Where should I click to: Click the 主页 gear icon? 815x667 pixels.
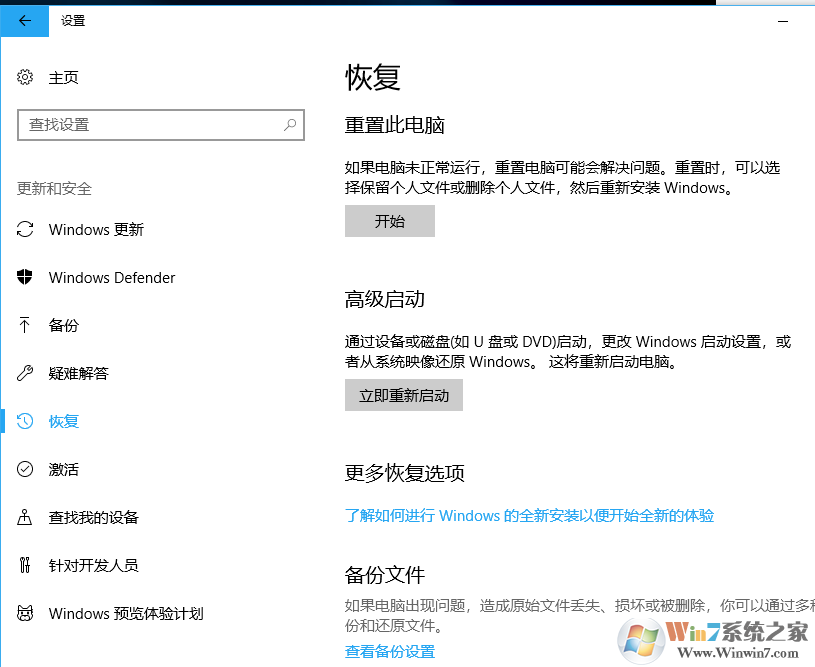(x=24, y=77)
